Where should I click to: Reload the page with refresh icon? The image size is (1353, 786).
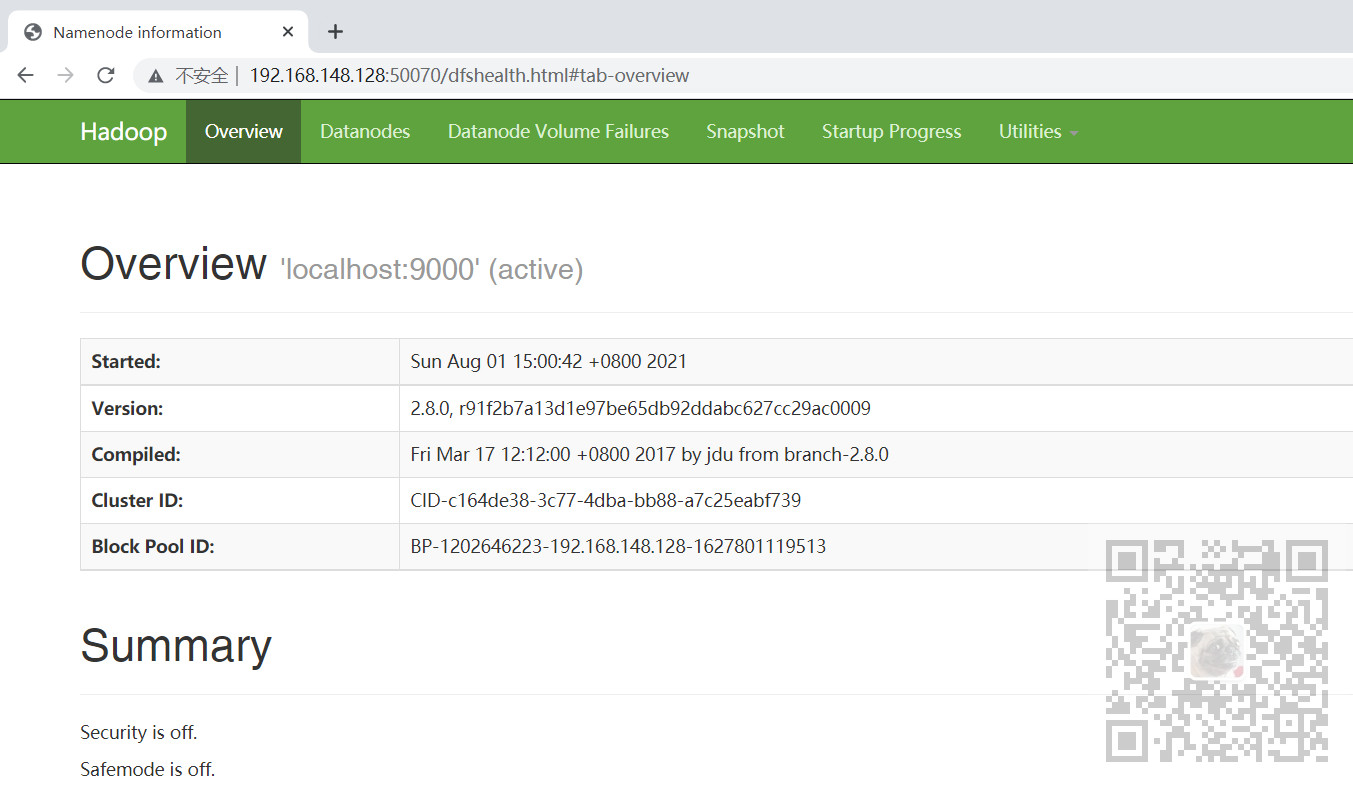tap(106, 75)
